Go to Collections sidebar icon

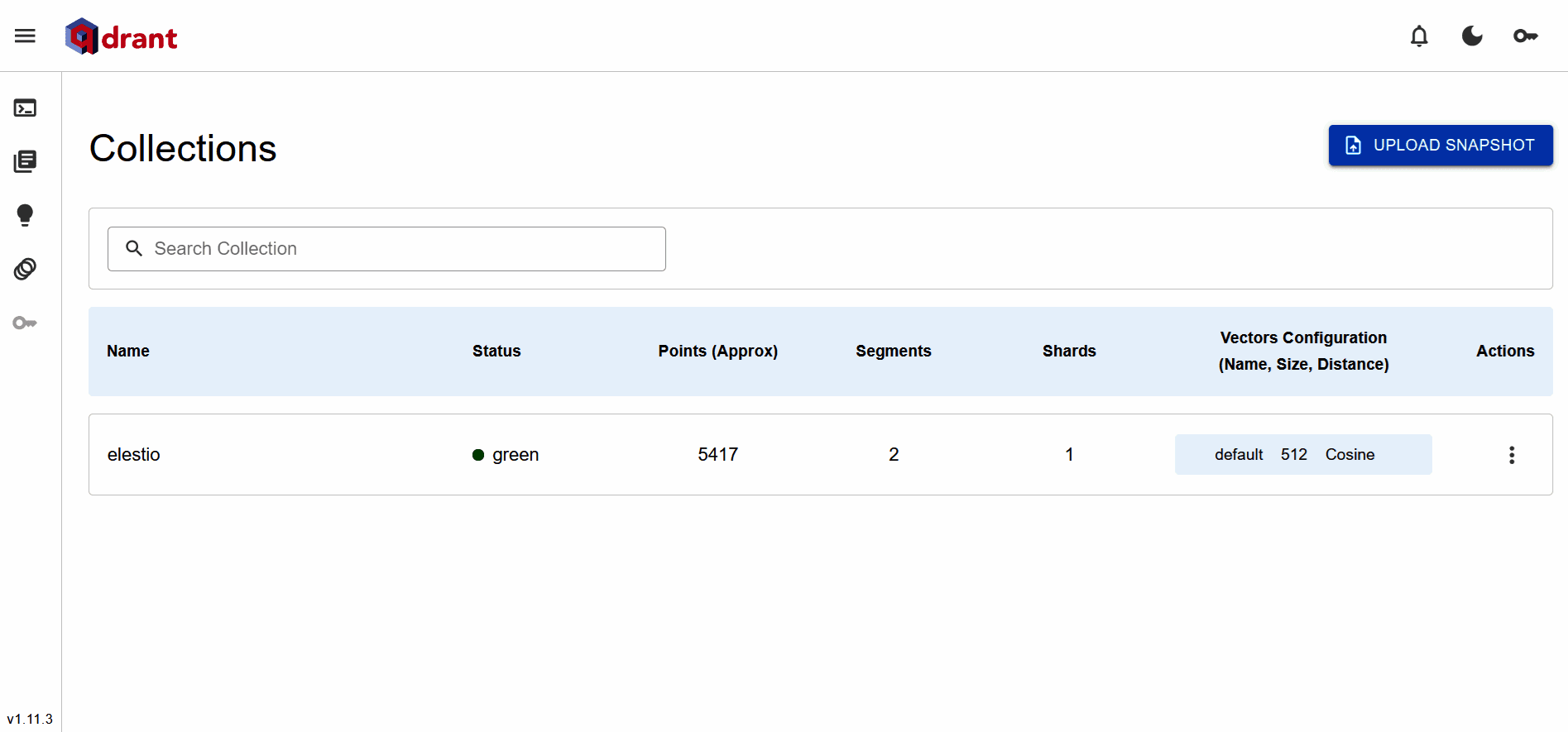[x=25, y=161]
